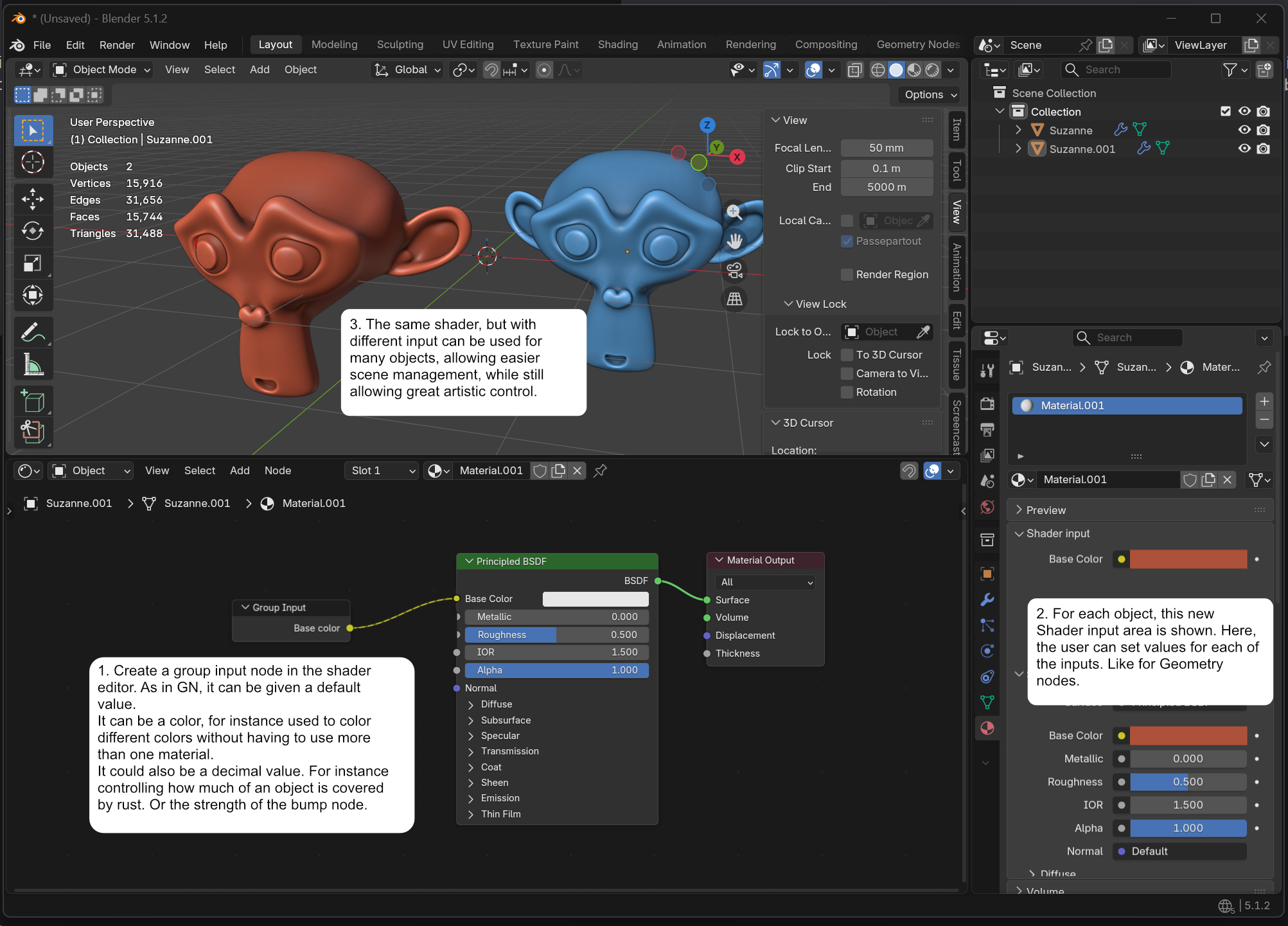Enable Camera to View lock checkbox

tap(847, 373)
